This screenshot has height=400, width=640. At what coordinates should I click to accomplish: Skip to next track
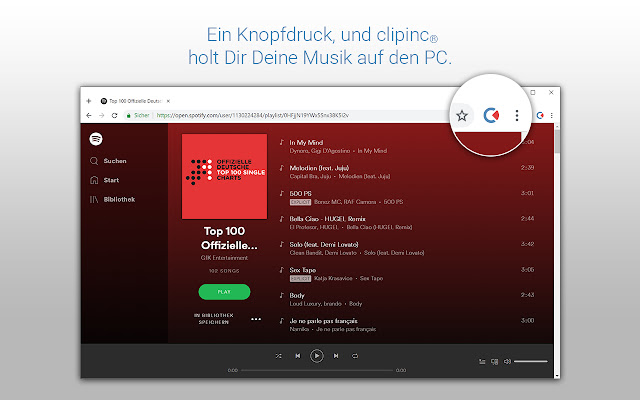(x=336, y=356)
